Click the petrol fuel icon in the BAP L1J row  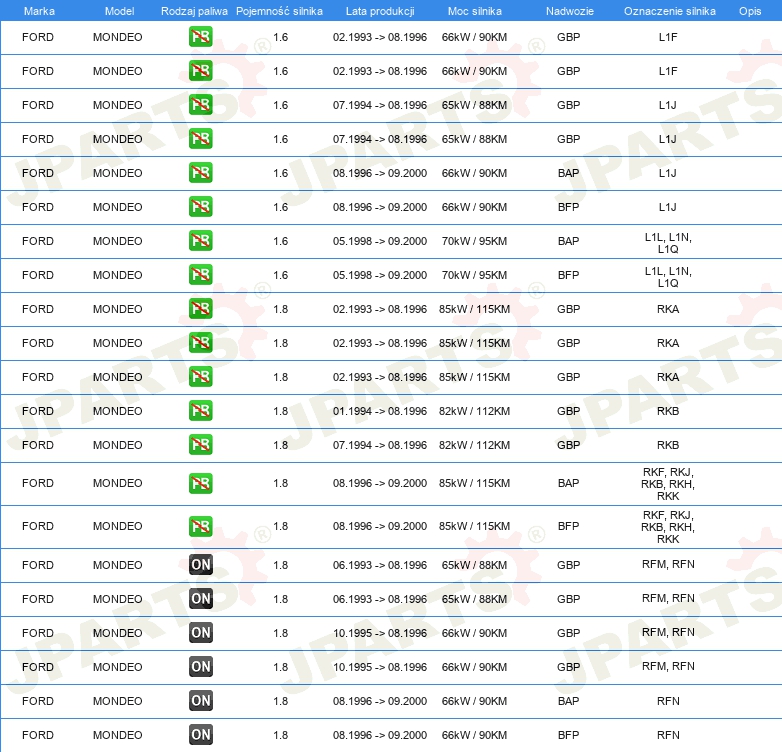(x=200, y=173)
